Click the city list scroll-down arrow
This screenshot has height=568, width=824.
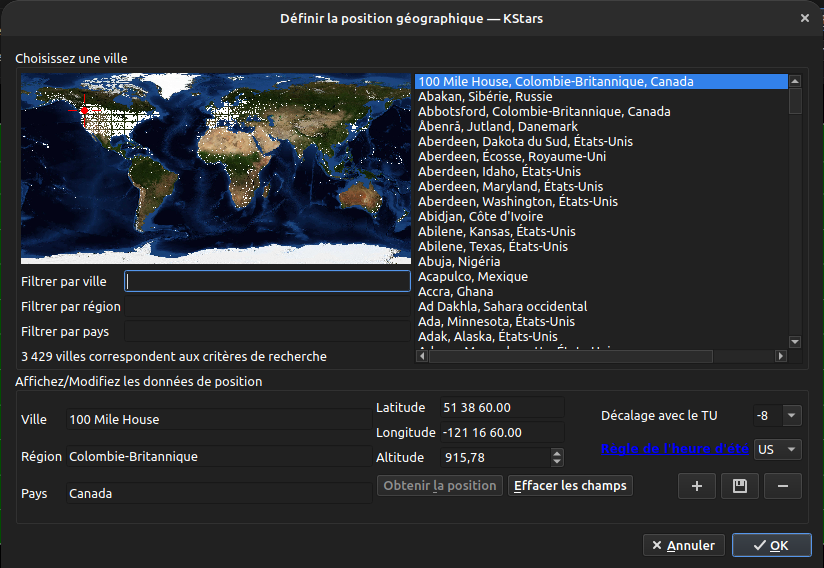pyautogui.click(x=795, y=341)
